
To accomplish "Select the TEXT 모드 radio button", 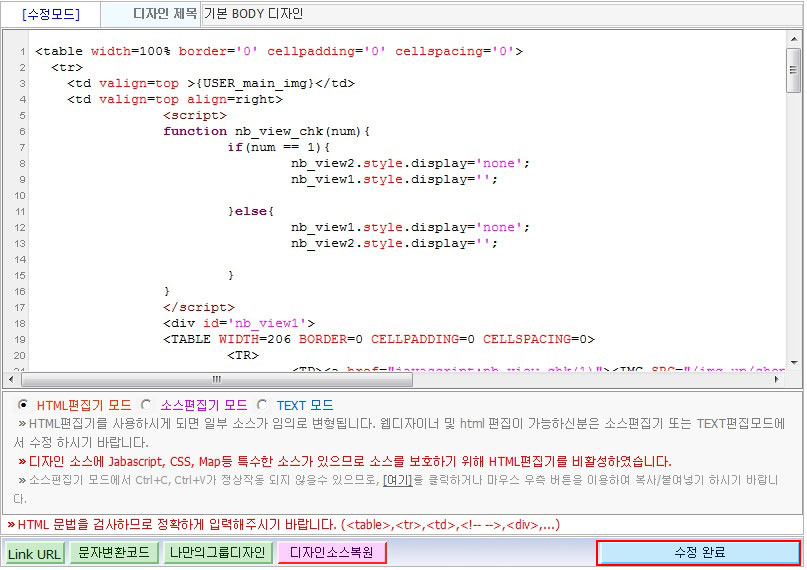I will 262,405.
